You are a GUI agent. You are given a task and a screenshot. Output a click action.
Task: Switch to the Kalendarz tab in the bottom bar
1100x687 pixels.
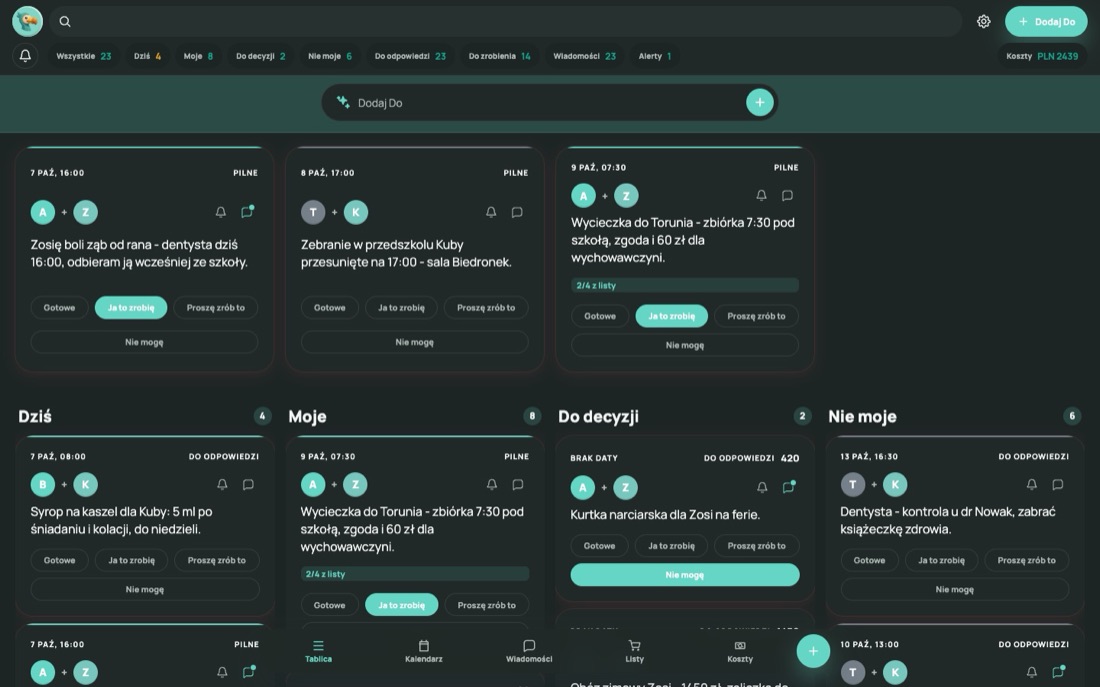pyautogui.click(x=424, y=651)
